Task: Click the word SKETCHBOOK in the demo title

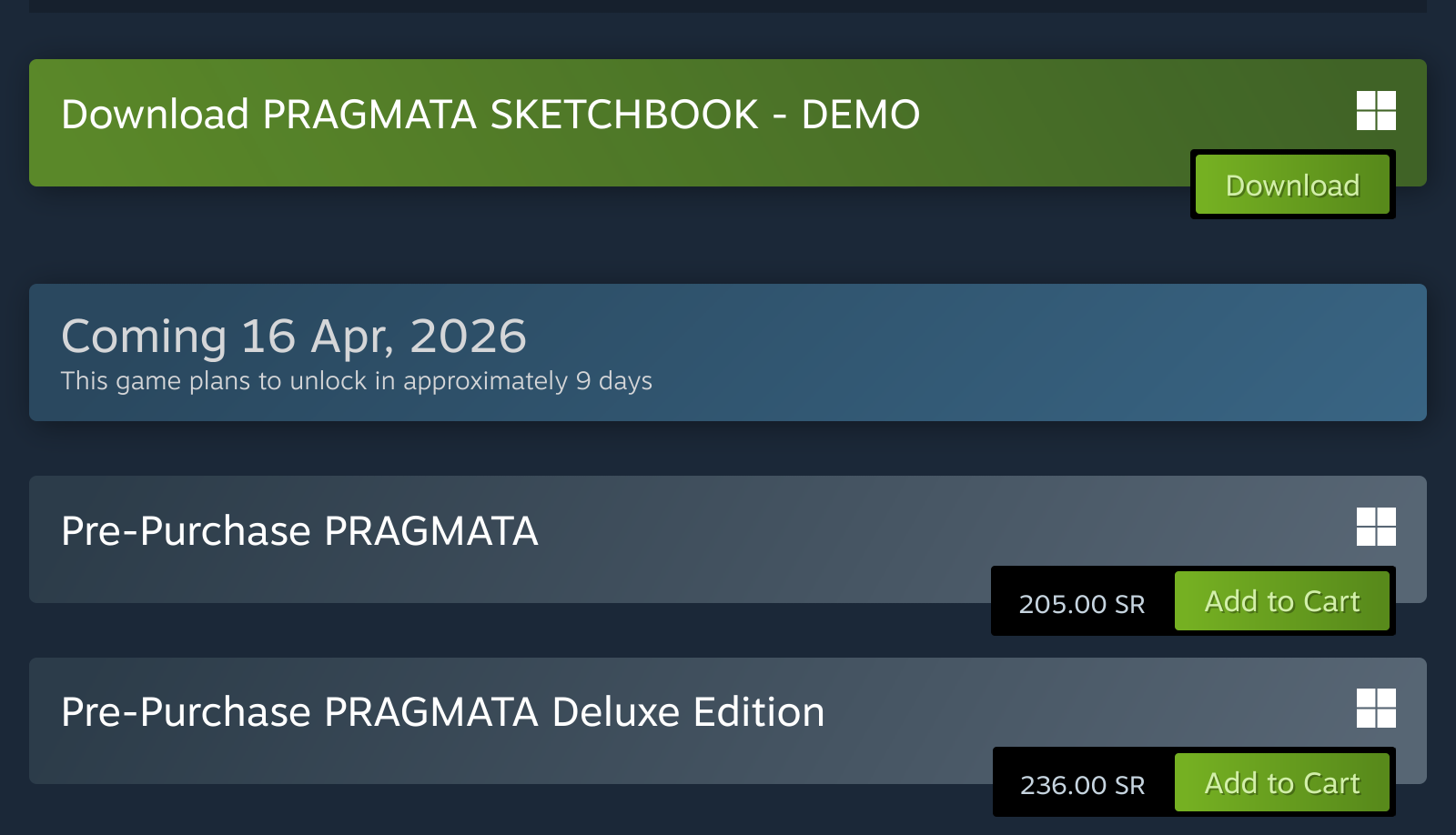Action: click(623, 115)
